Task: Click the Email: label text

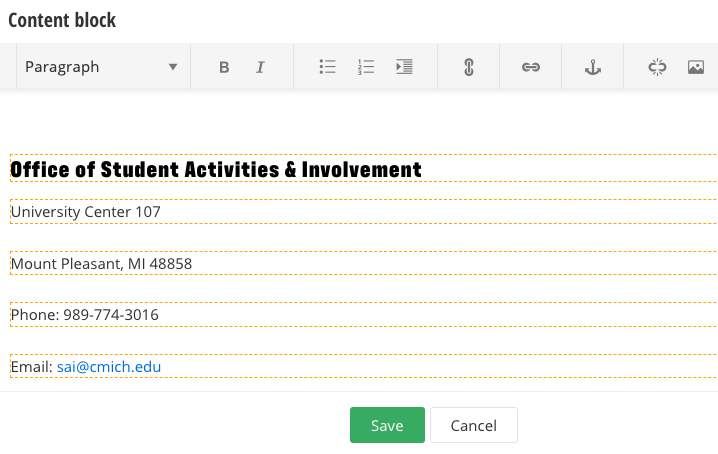Action: 32,367
